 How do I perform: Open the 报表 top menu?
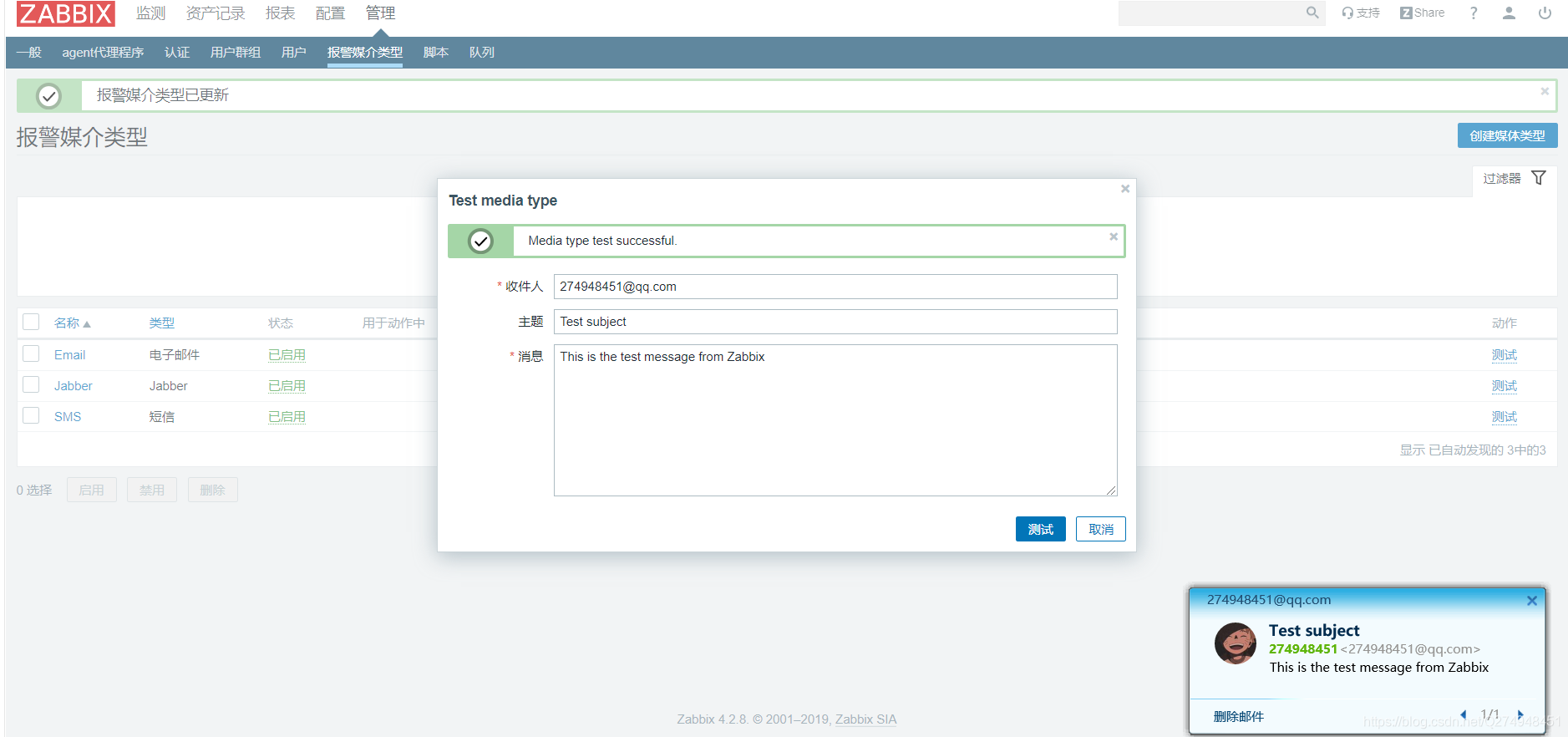(x=280, y=13)
